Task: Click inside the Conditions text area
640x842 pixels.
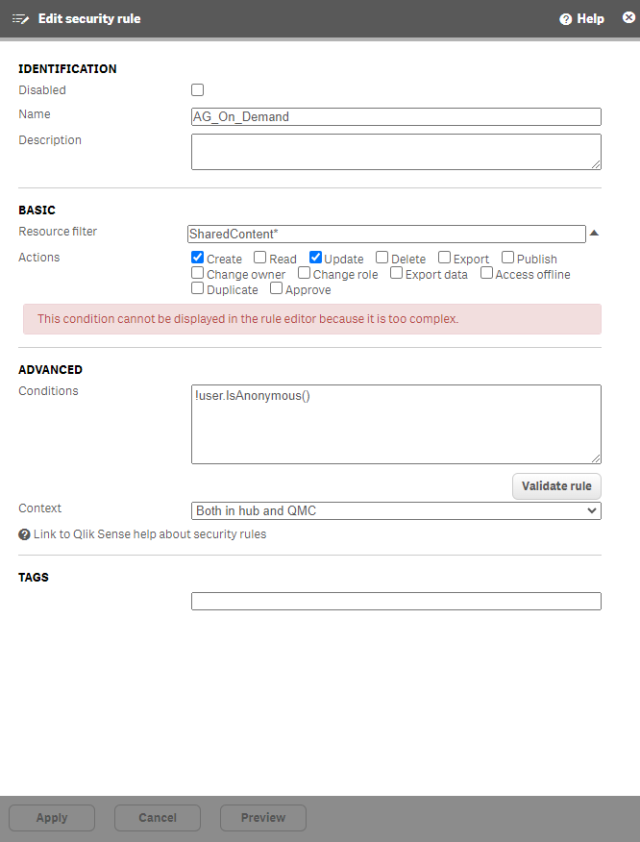Action: pos(396,423)
